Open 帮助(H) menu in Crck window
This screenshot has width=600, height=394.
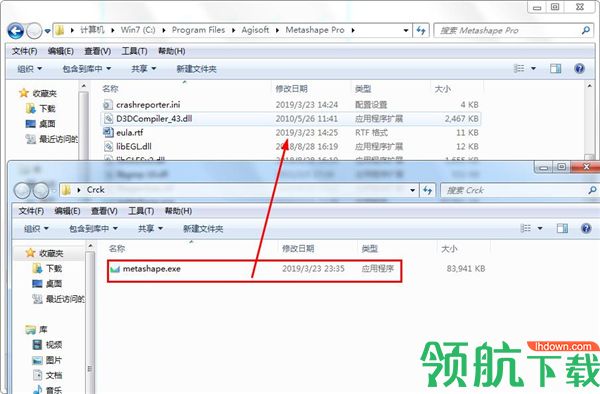click(x=178, y=211)
